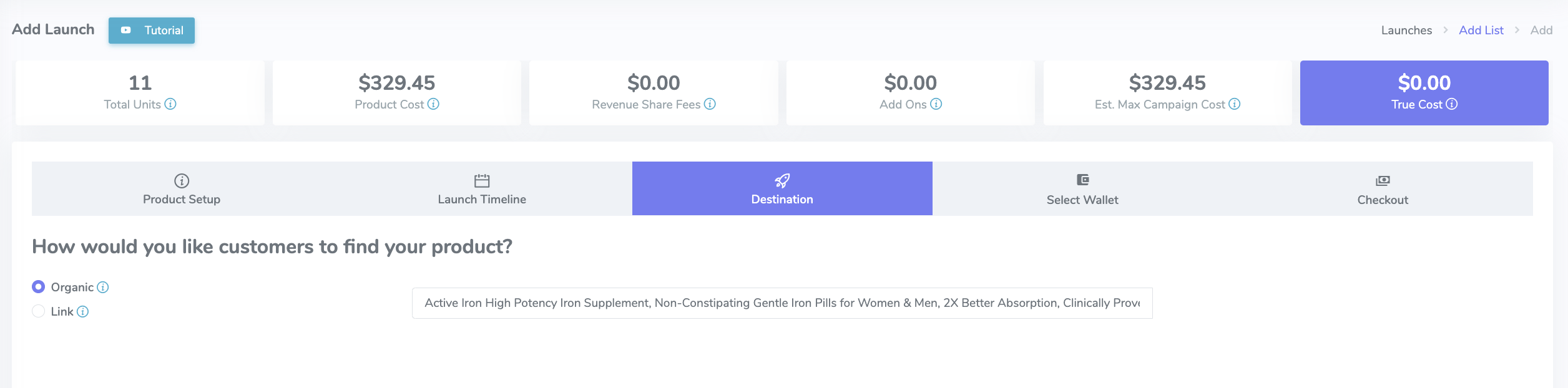
Task: Click the Launches breadcrumb
Action: click(1406, 31)
